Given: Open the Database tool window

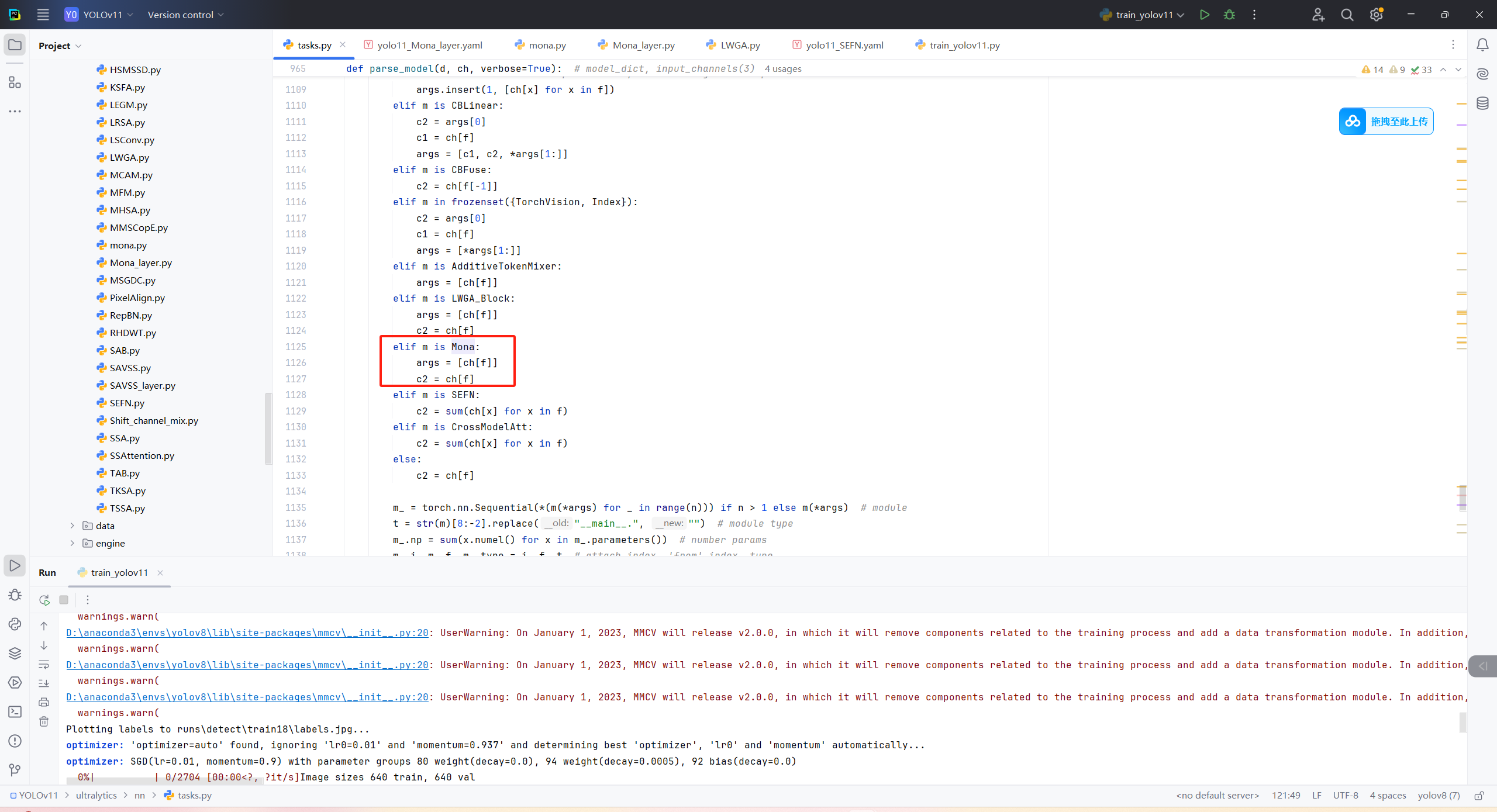Looking at the screenshot, I should point(1482,103).
